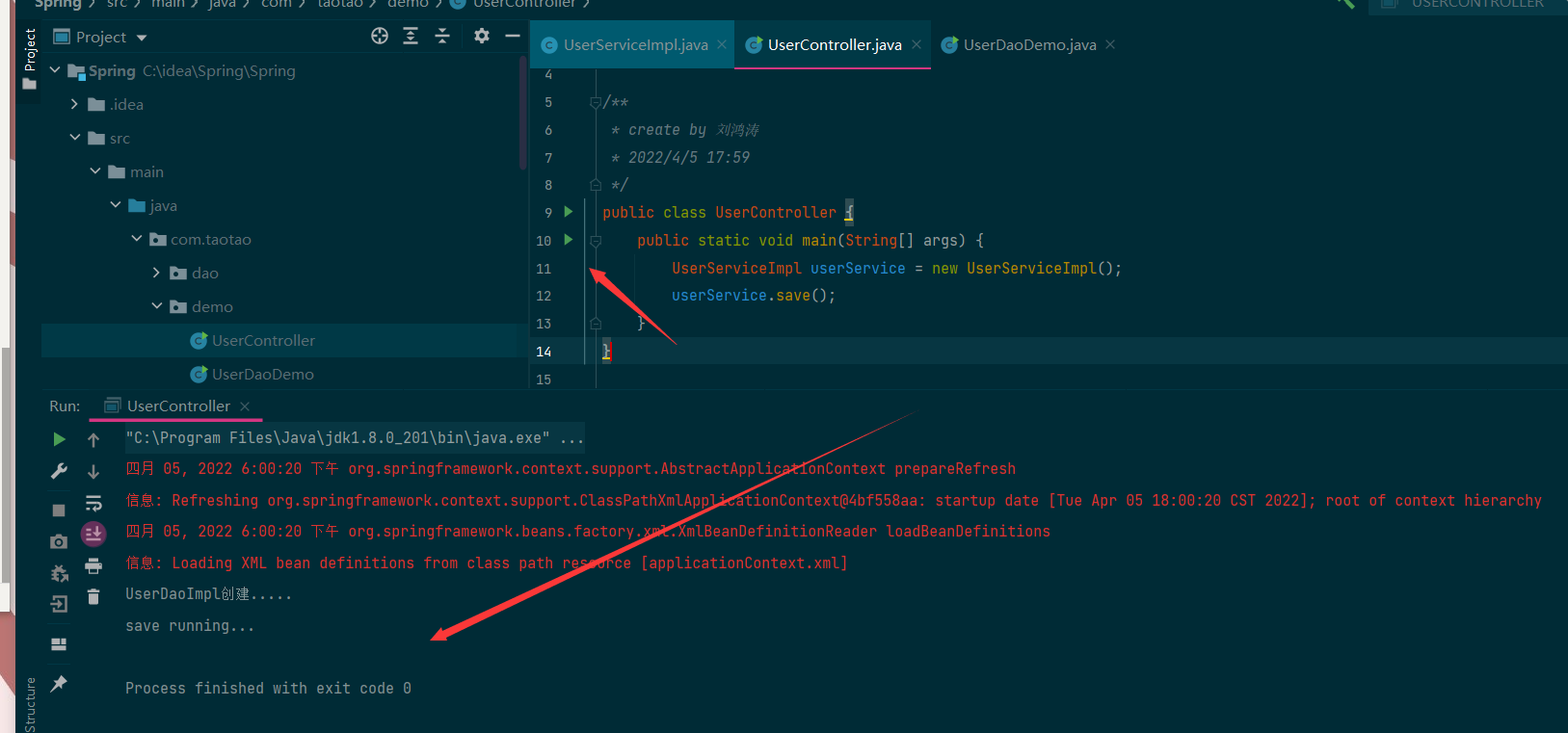Click the java.exe command line in console

tap(354, 437)
